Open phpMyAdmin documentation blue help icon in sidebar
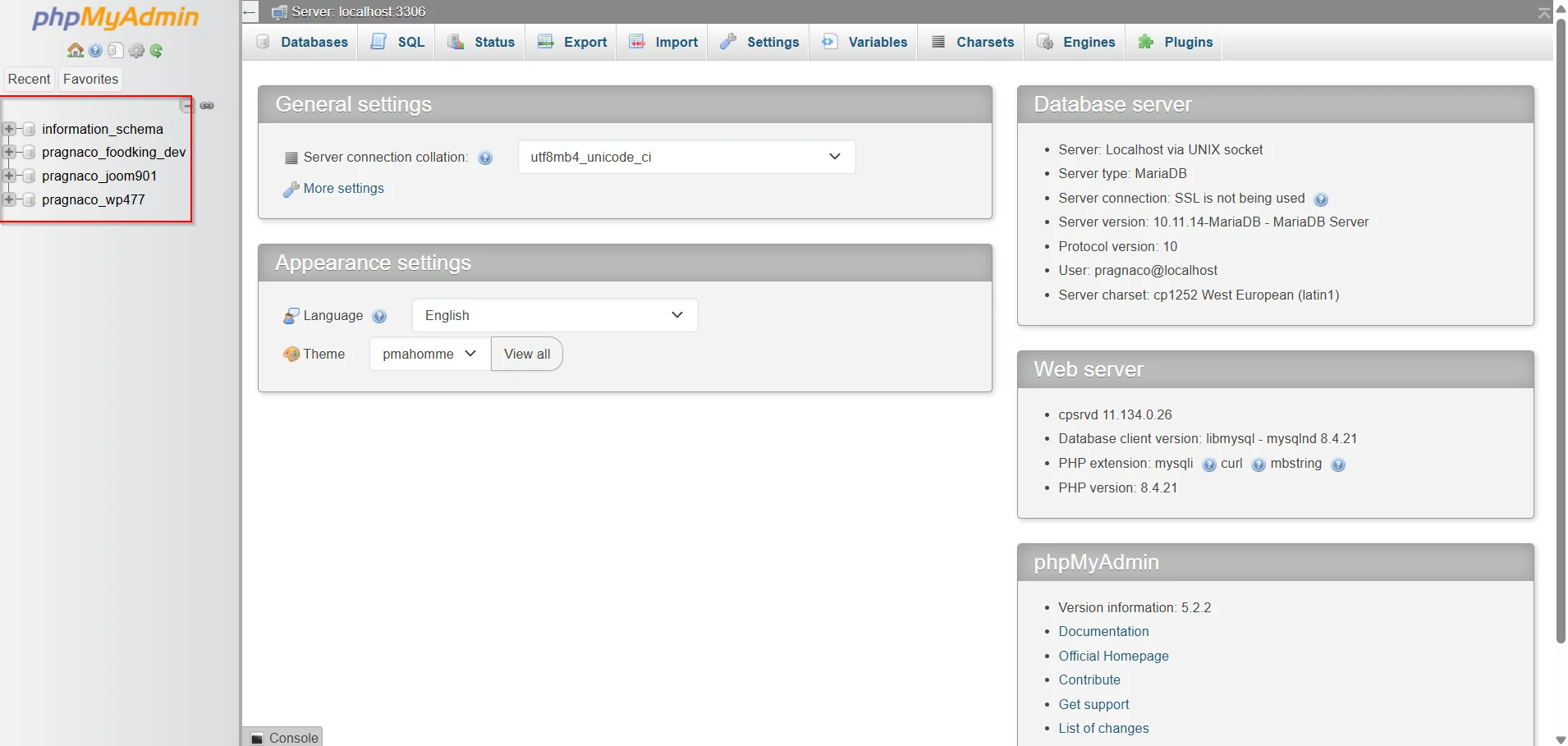 (96, 51)
